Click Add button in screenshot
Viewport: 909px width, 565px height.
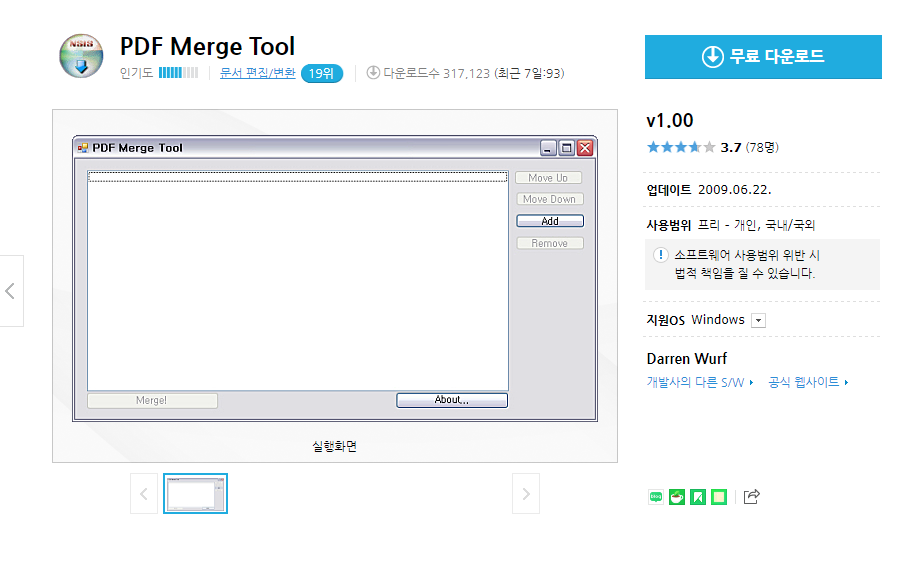coord(550,221)
